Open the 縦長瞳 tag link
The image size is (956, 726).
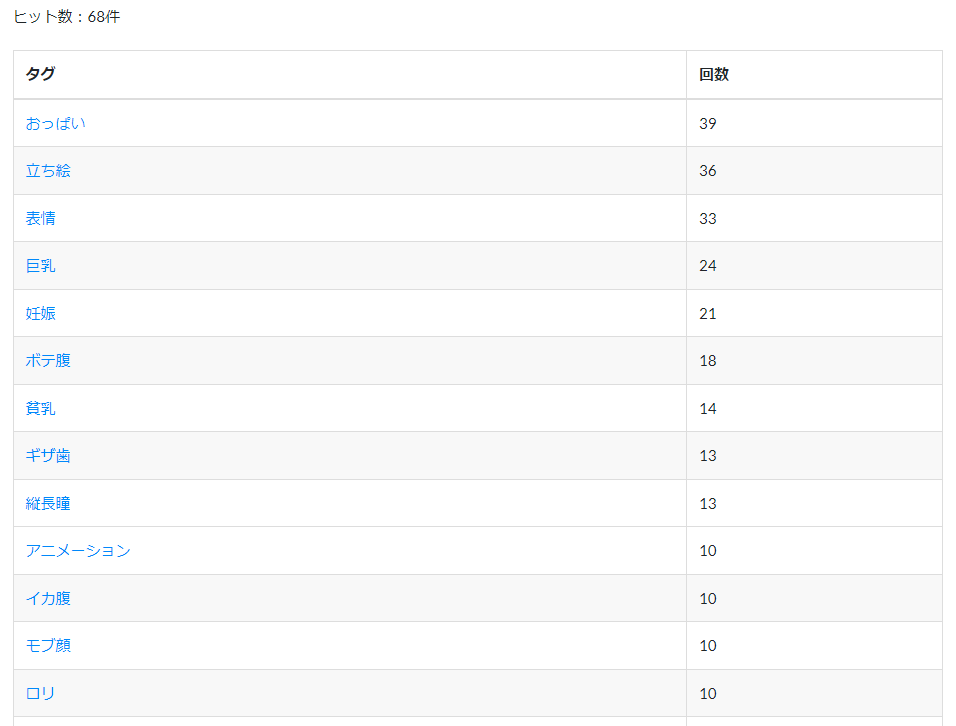pos(48,504)
